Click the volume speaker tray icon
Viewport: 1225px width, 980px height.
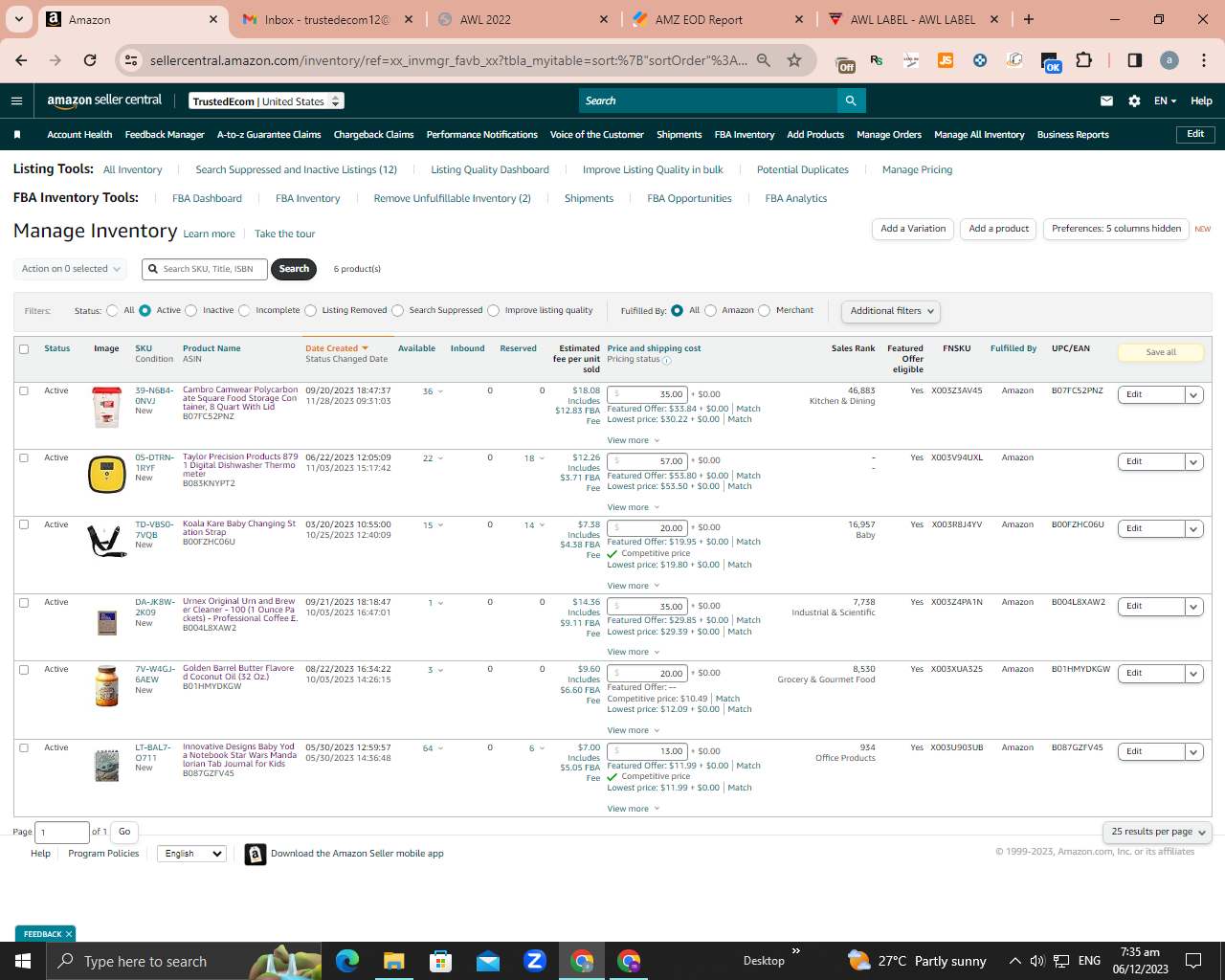(1037, 961)
